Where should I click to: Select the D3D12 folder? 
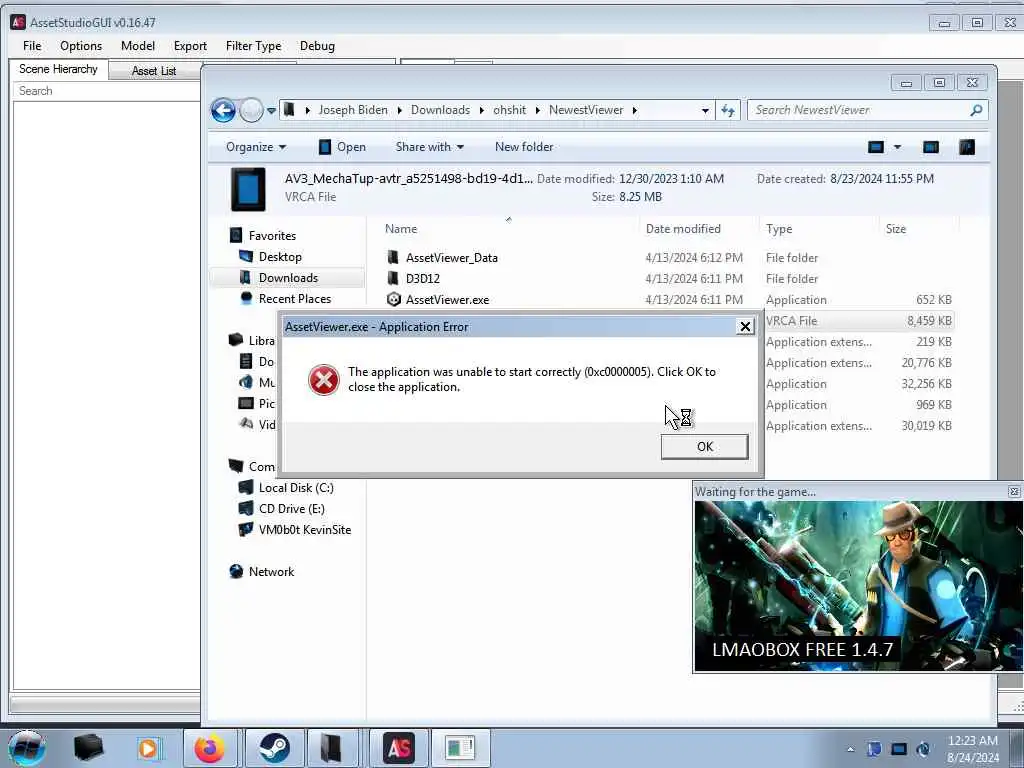(423, 279)
